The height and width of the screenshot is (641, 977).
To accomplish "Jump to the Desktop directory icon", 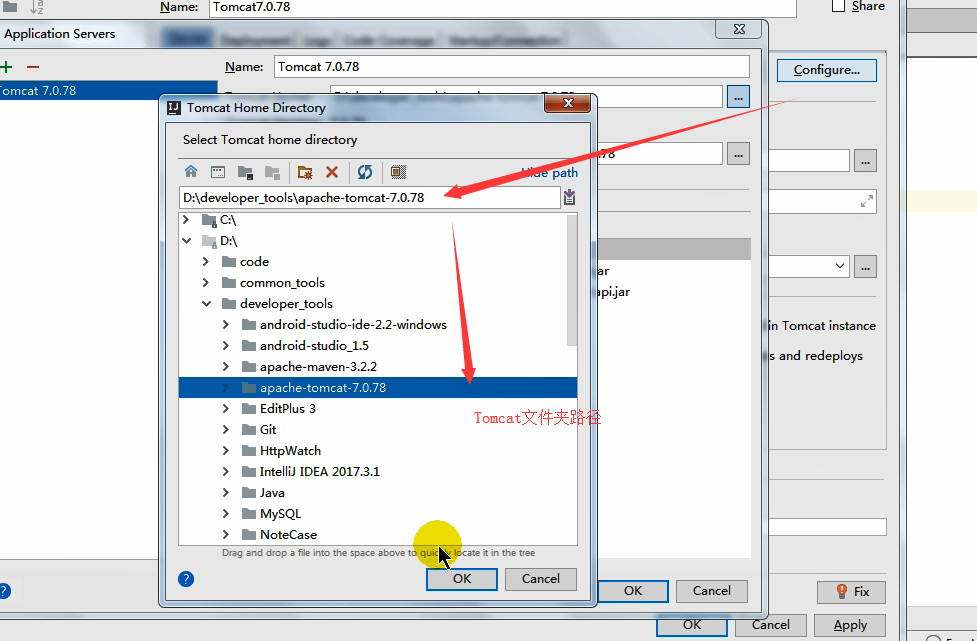I will [217, 172].
